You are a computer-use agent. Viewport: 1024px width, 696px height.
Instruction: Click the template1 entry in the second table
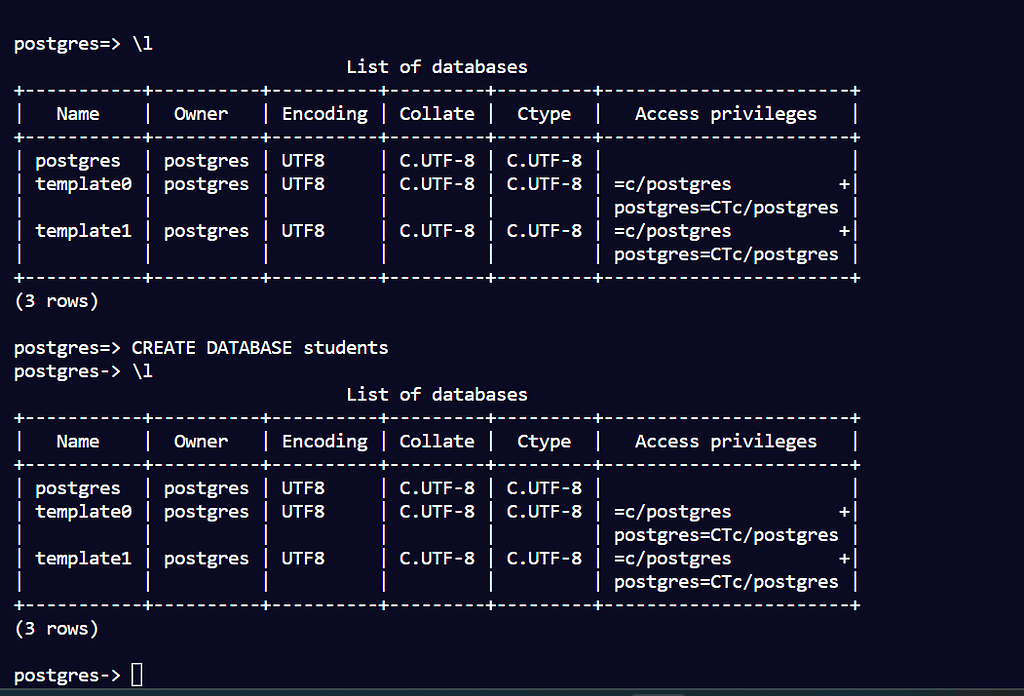[84, 558]
